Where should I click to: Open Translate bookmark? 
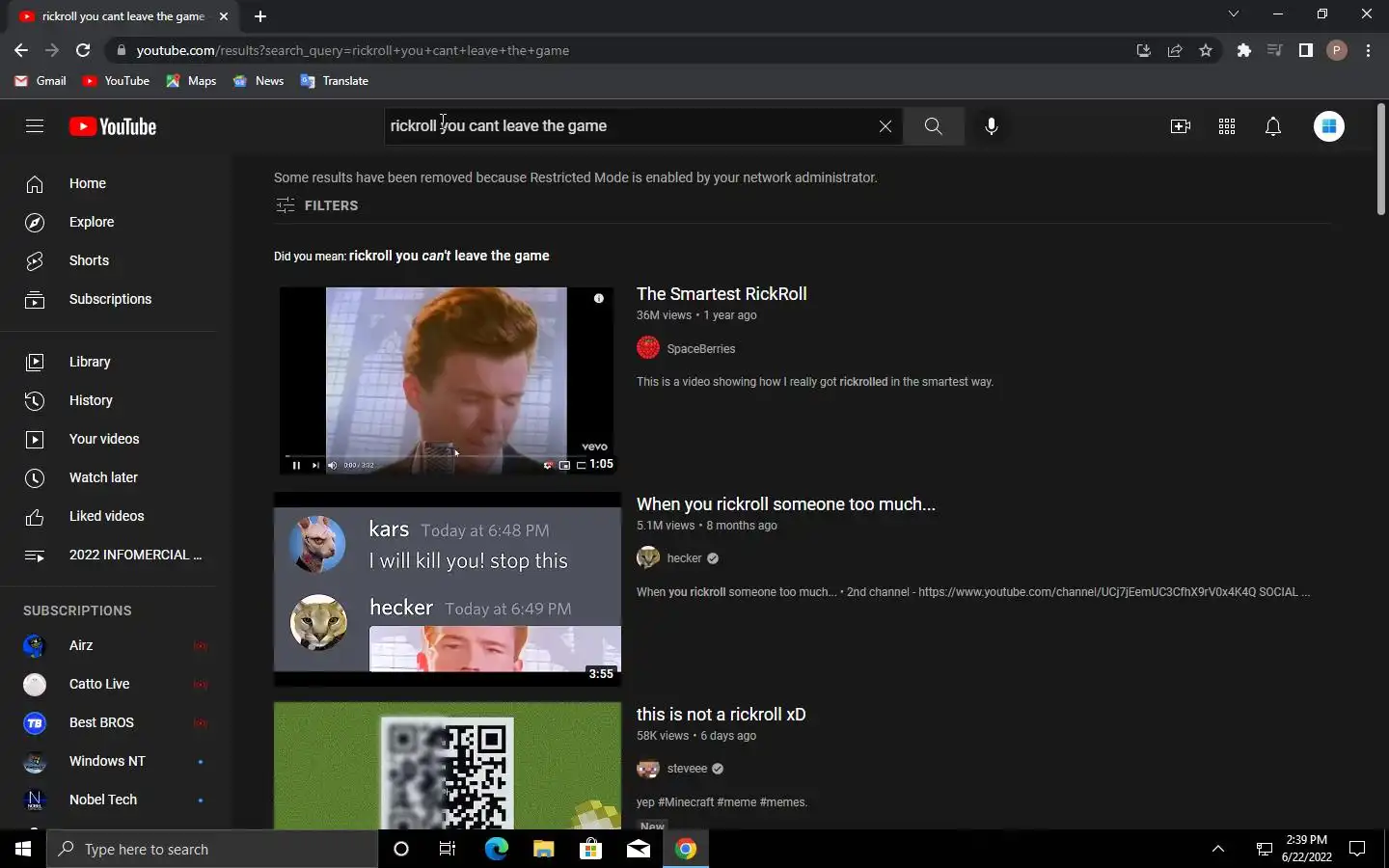click(335, 81)
